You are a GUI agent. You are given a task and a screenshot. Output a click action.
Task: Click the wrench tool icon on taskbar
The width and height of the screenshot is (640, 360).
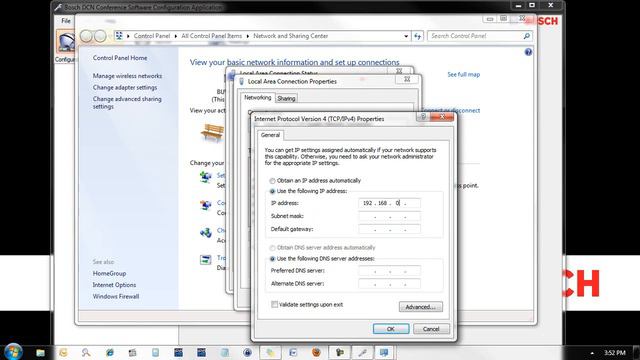point(362,353)
